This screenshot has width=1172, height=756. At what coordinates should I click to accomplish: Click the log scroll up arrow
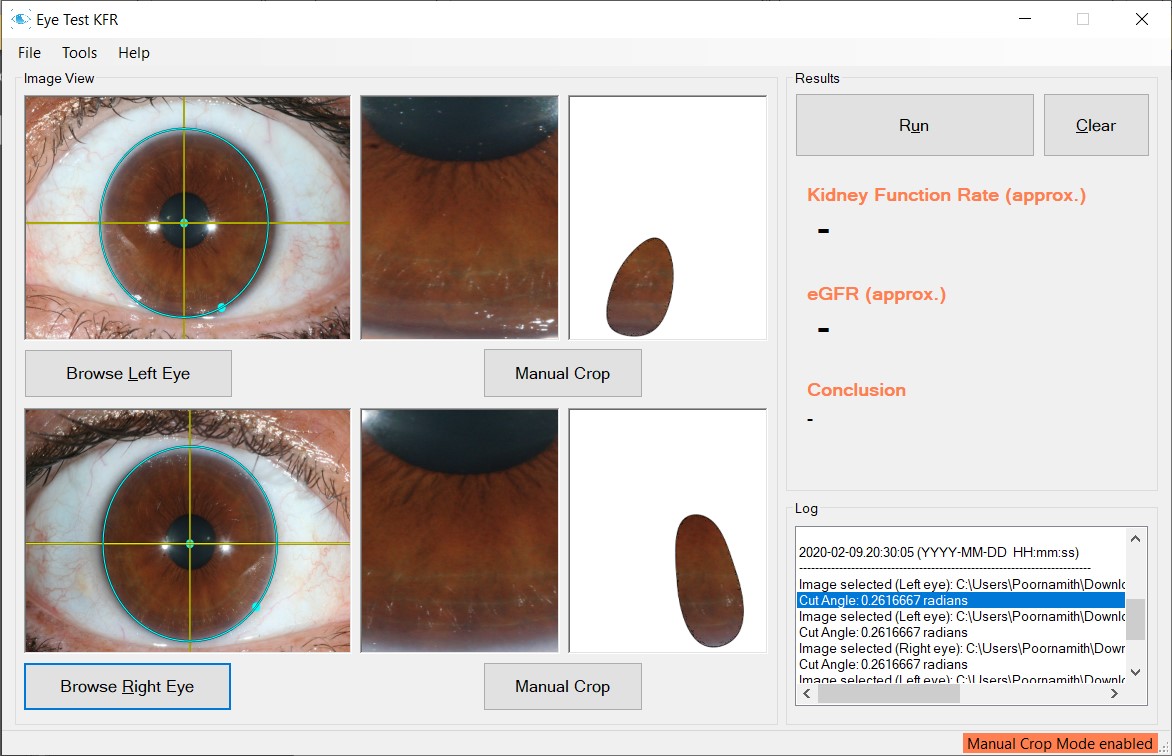(x=1135, y=538)
